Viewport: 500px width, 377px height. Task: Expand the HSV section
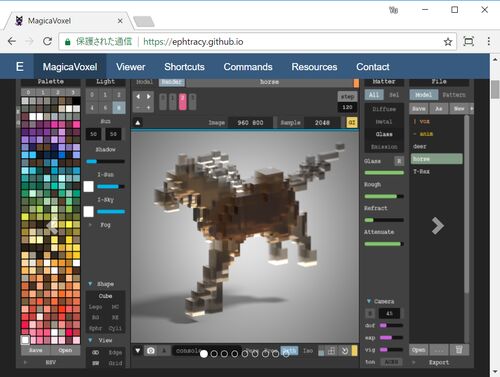(x=25, y=362)
